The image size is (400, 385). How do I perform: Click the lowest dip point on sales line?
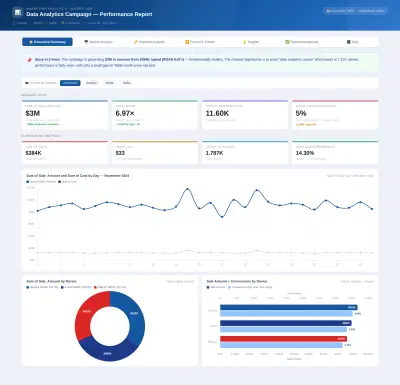pyautogui.click(x=222, y=217)
